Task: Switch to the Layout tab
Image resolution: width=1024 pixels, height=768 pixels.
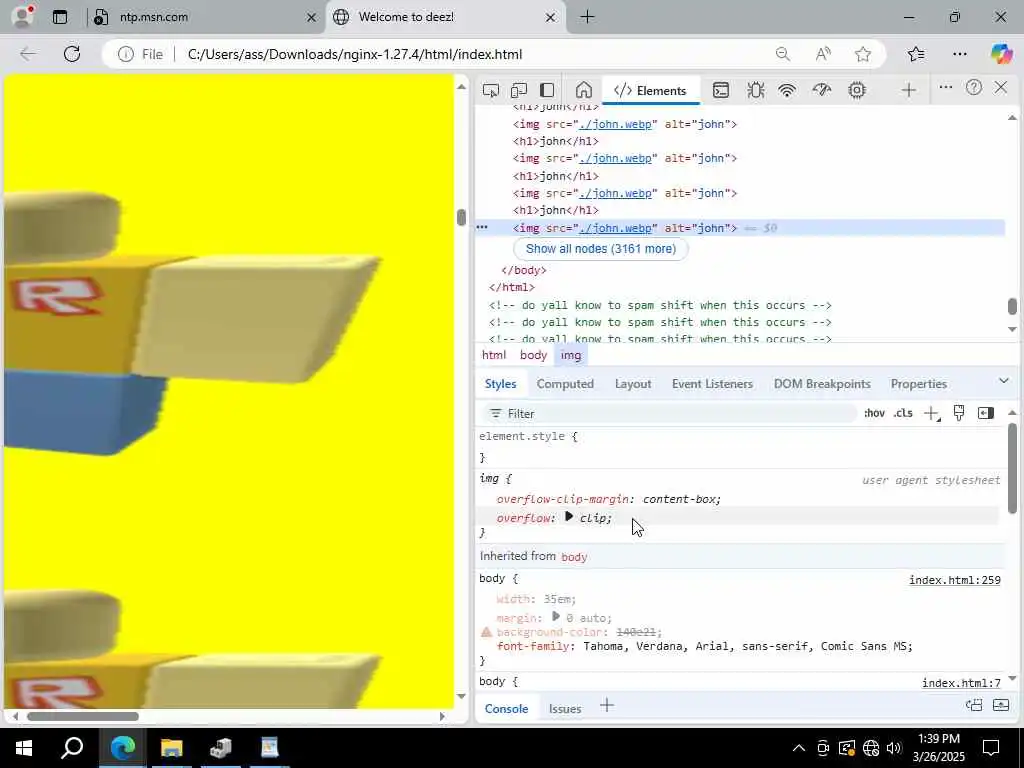Action: [x=633, y=384]
